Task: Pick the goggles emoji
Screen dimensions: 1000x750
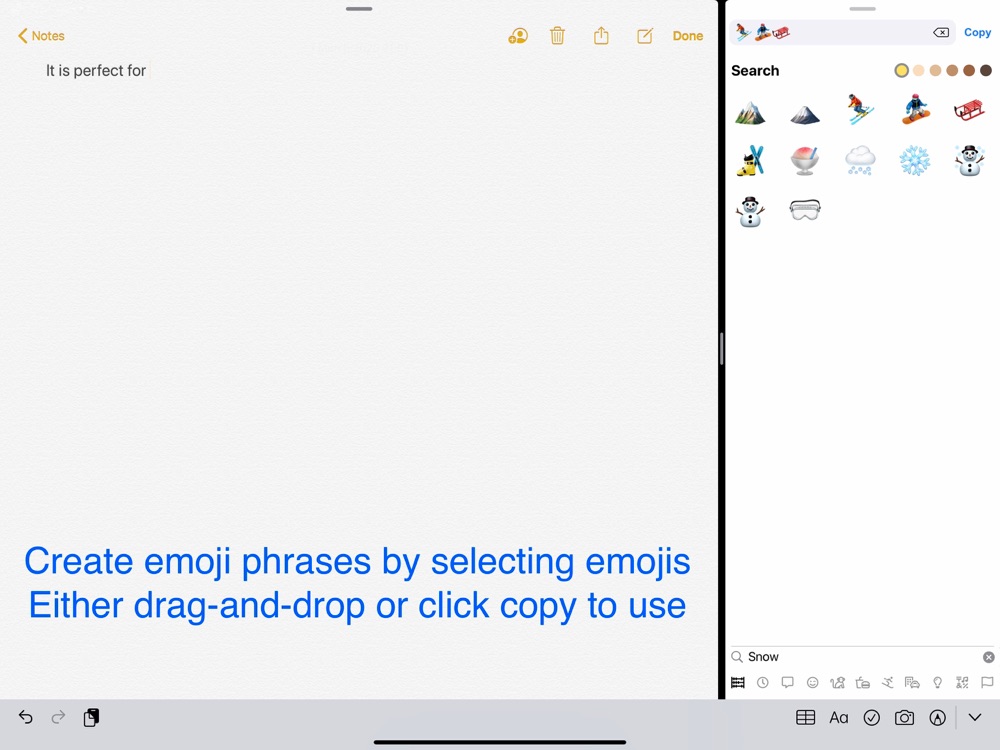Action: (805, 210)
